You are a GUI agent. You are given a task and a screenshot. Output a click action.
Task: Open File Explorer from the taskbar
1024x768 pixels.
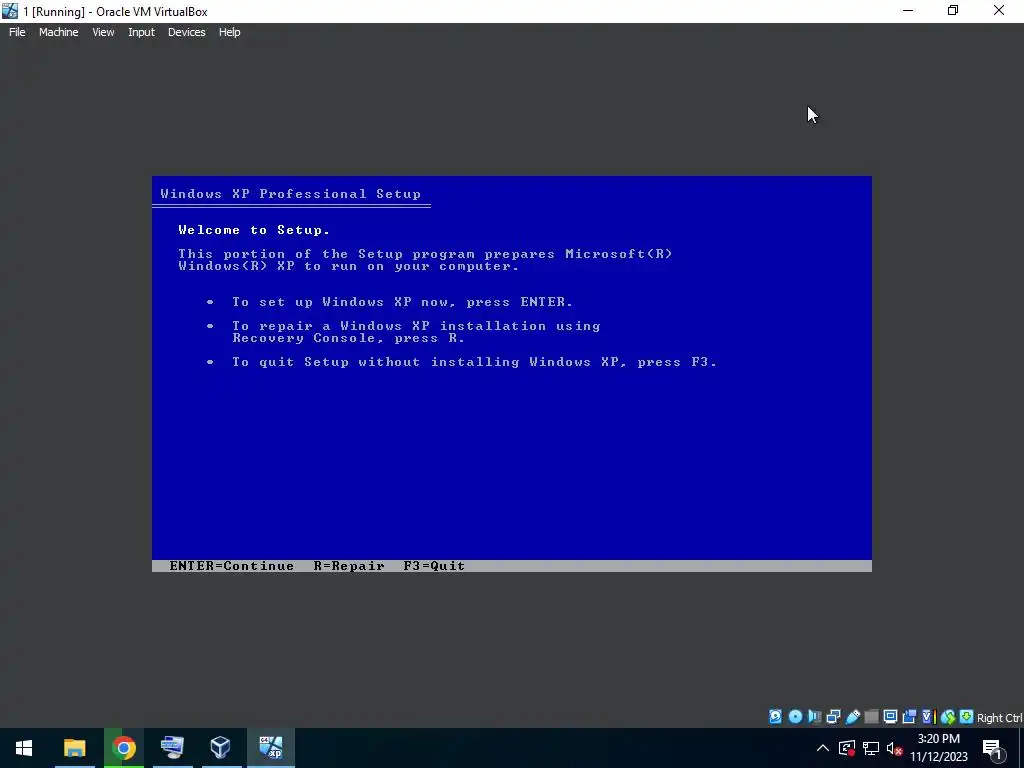(x=74, y=748)
